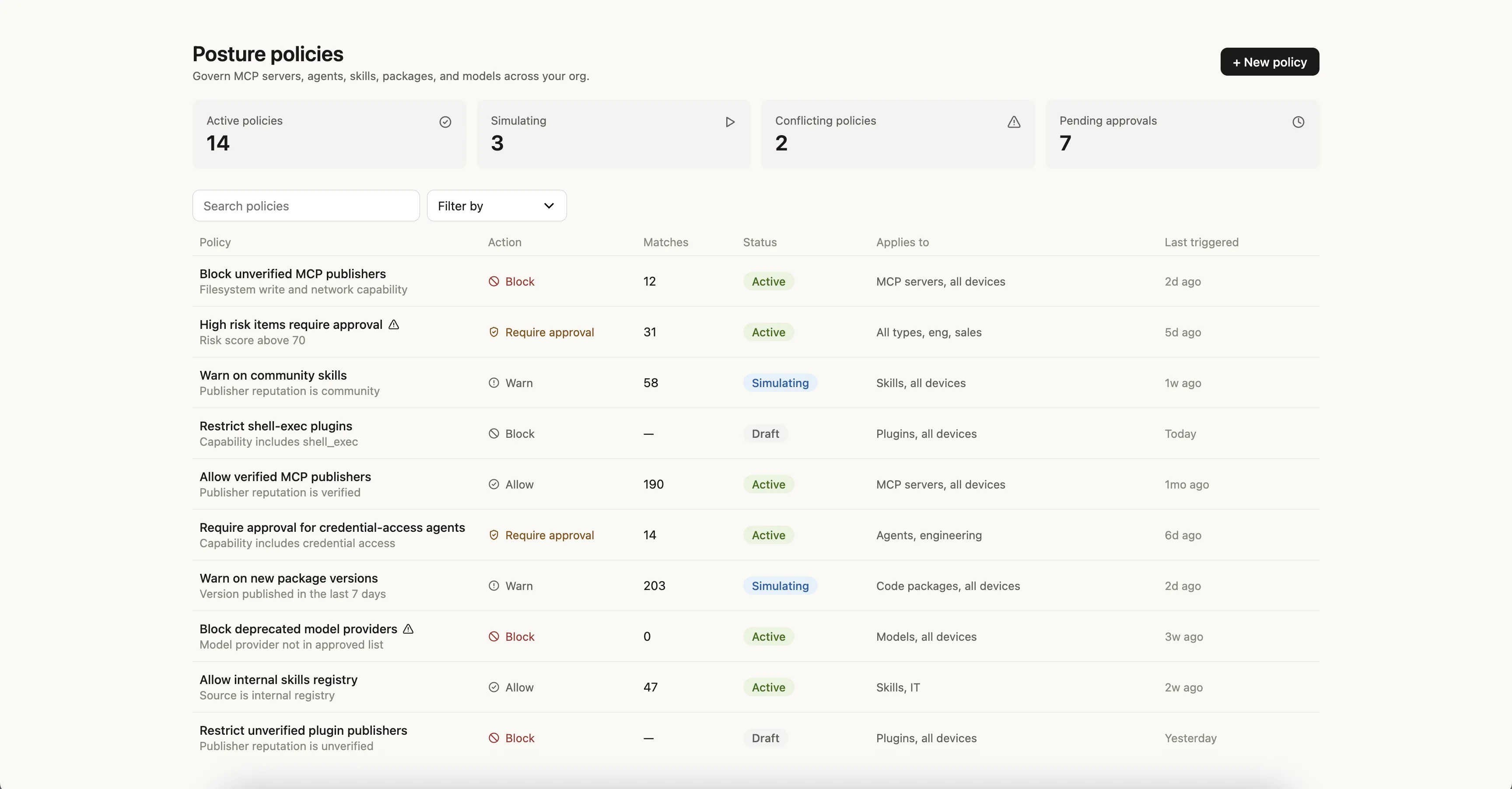Click 'Agents, engineering' cell

(x=928, y=535)
